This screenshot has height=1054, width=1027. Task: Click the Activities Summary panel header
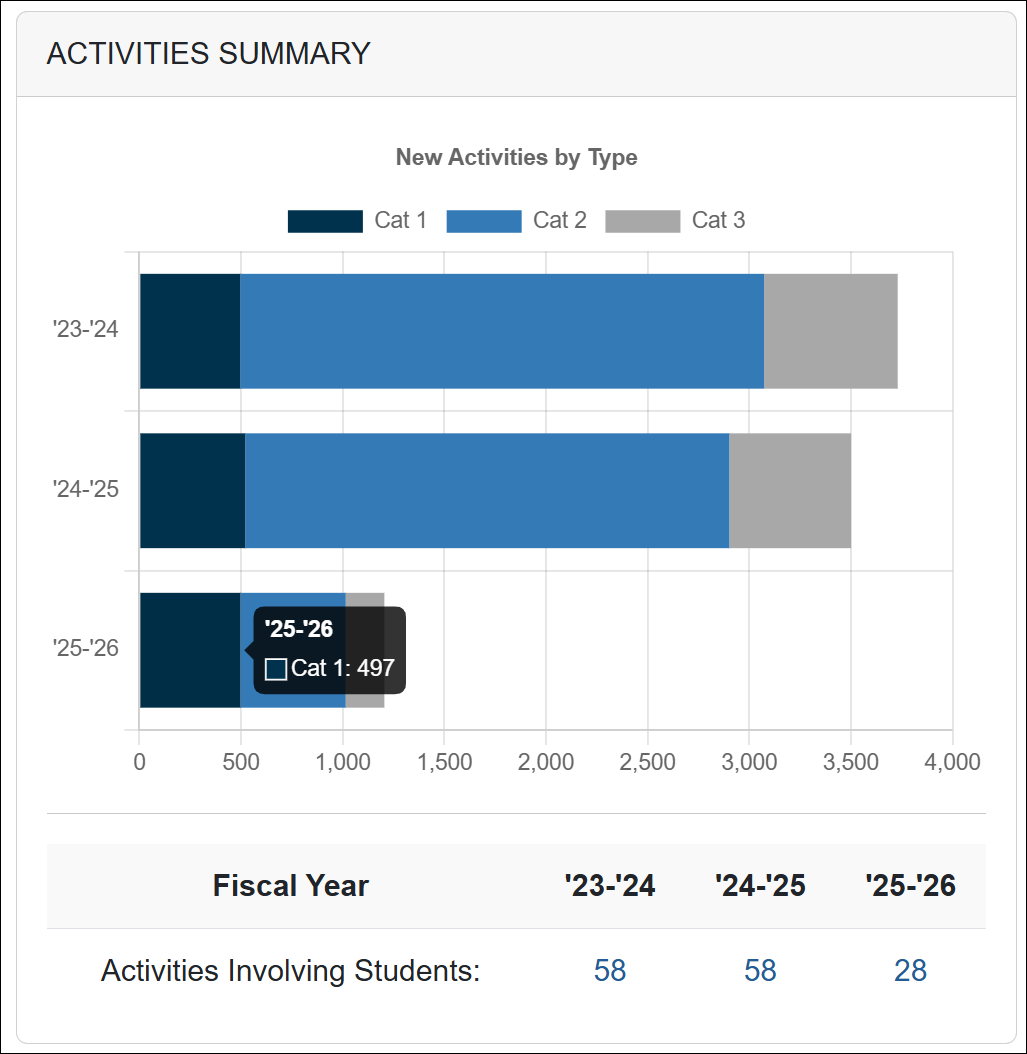208,54
